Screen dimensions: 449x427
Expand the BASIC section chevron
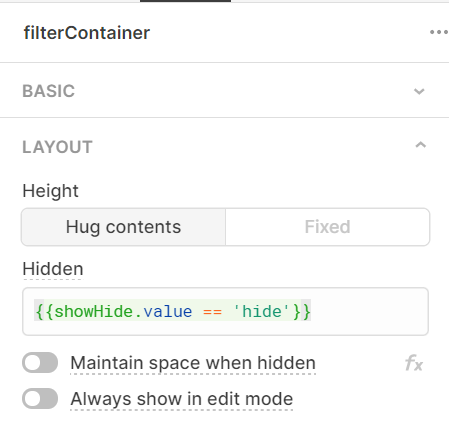point(419,91)
